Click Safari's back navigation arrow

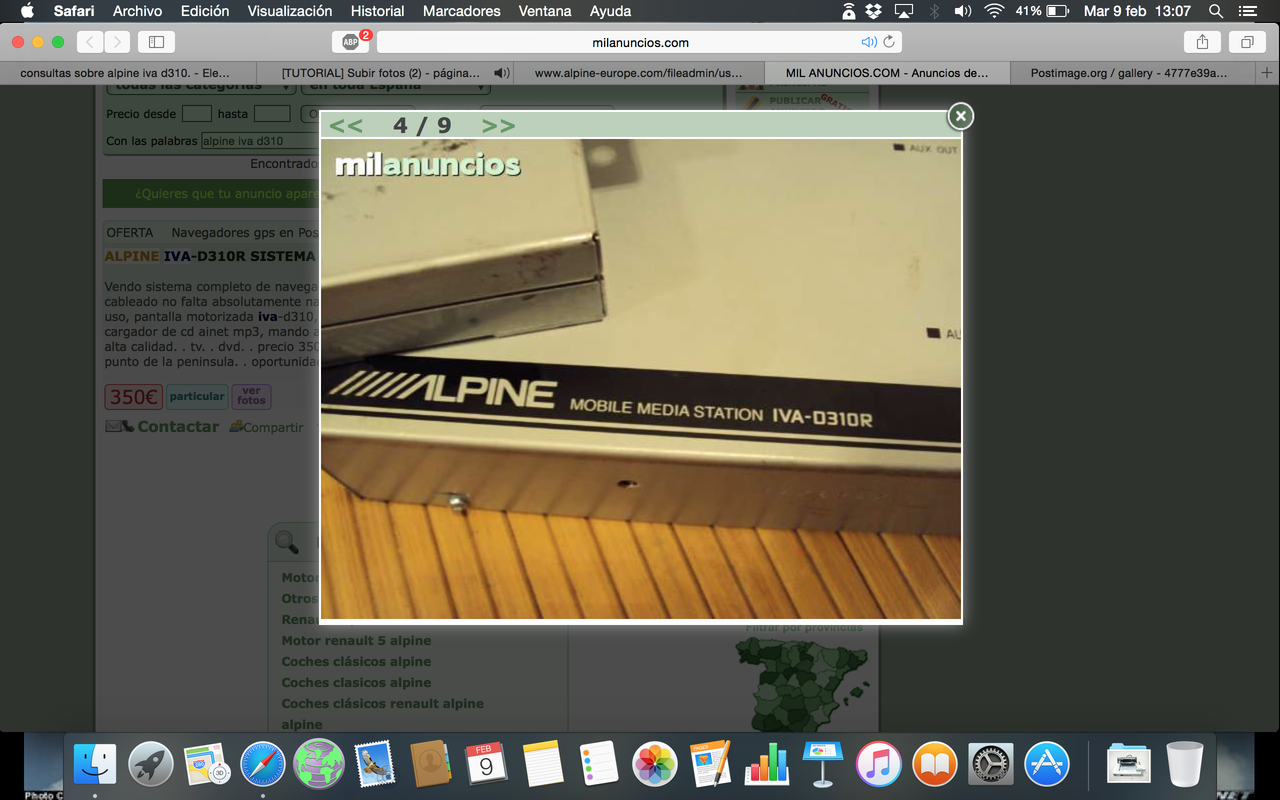click(x=91, y=42)
